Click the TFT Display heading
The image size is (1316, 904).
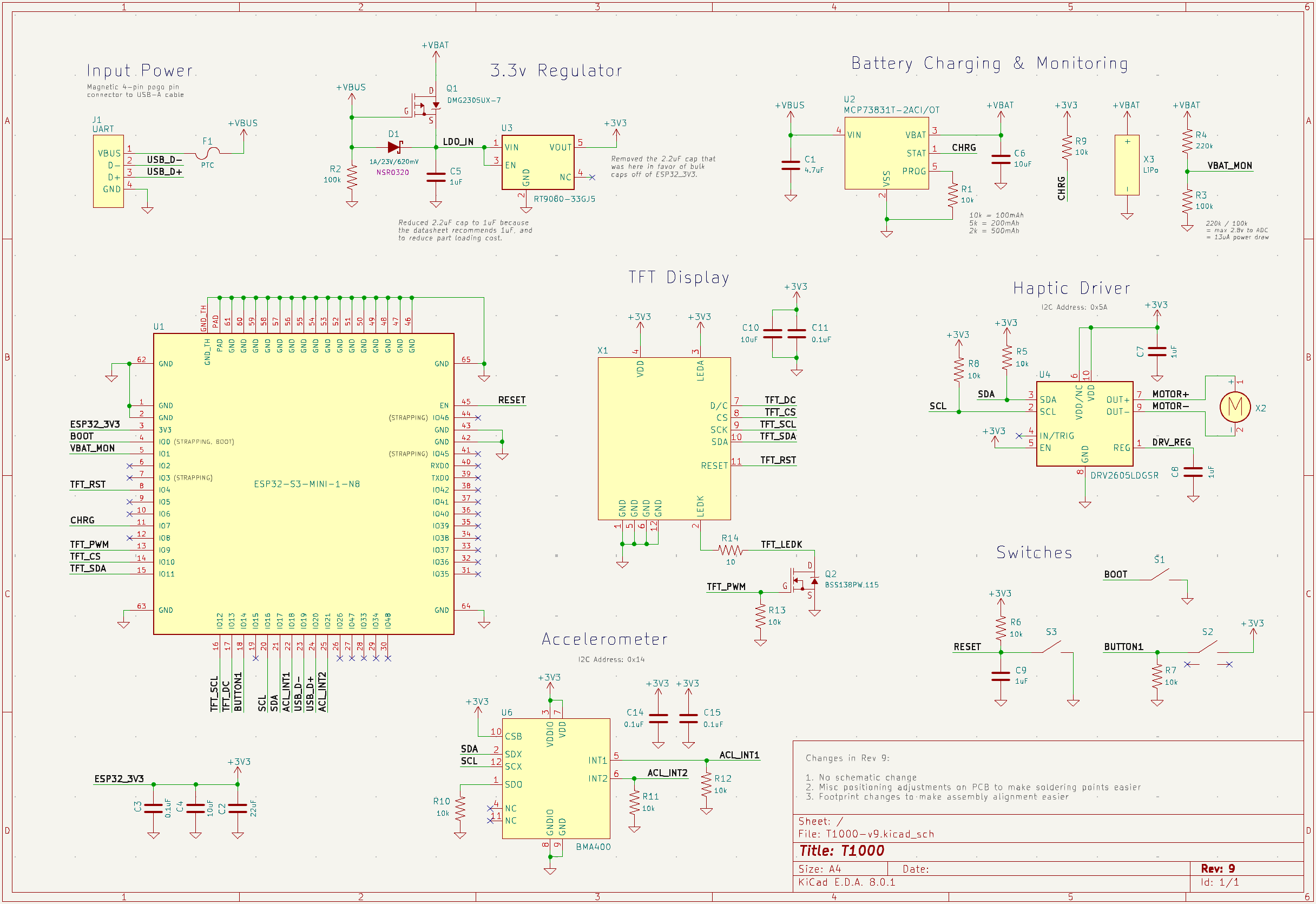click(x=679, y=278)
